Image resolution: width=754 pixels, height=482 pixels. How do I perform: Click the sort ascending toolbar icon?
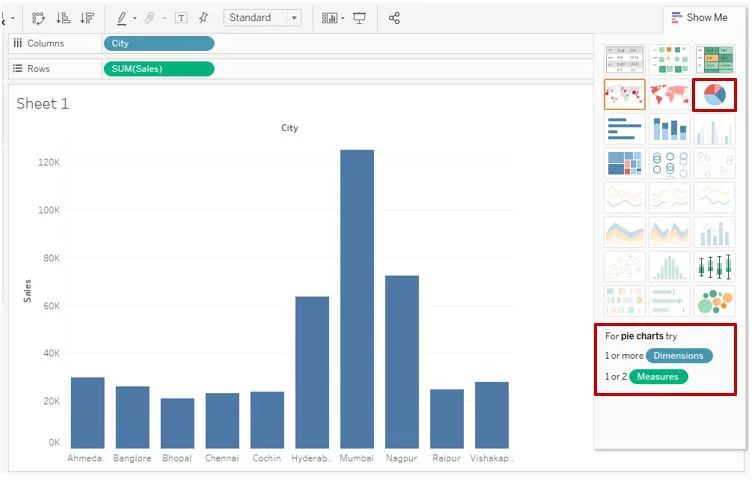63,18
